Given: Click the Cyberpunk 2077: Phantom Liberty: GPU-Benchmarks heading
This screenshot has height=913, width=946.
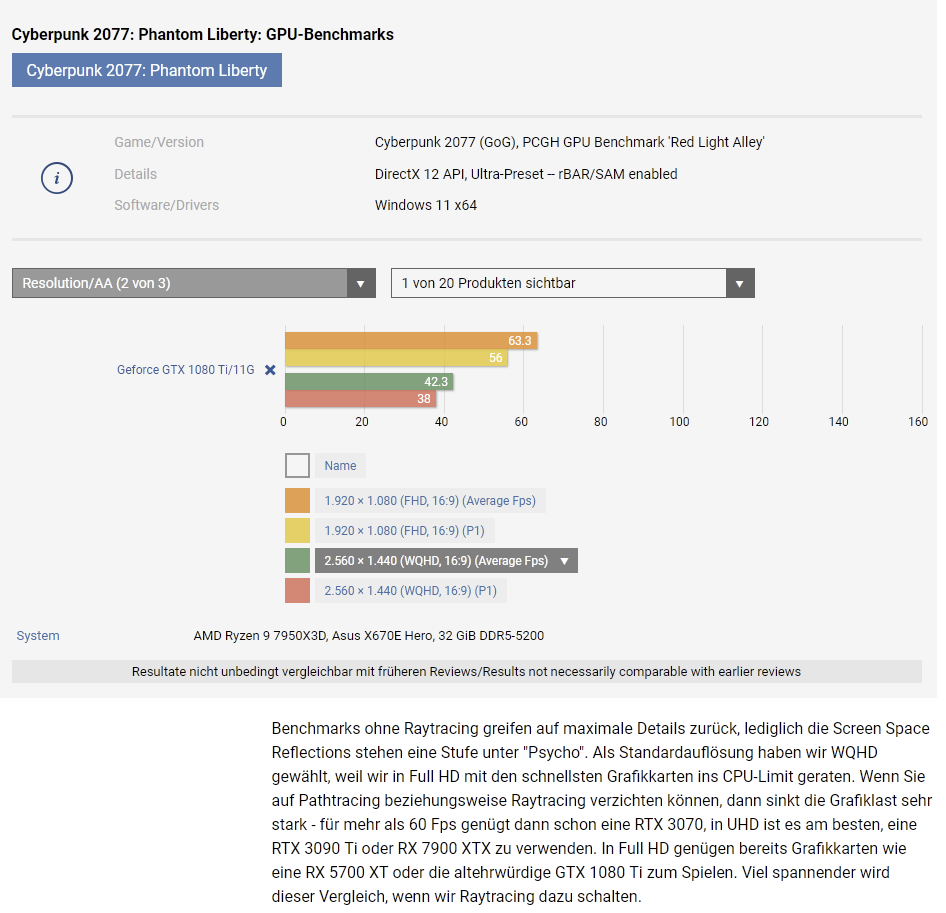Looking at the screenshot, I should click(203, 34).
